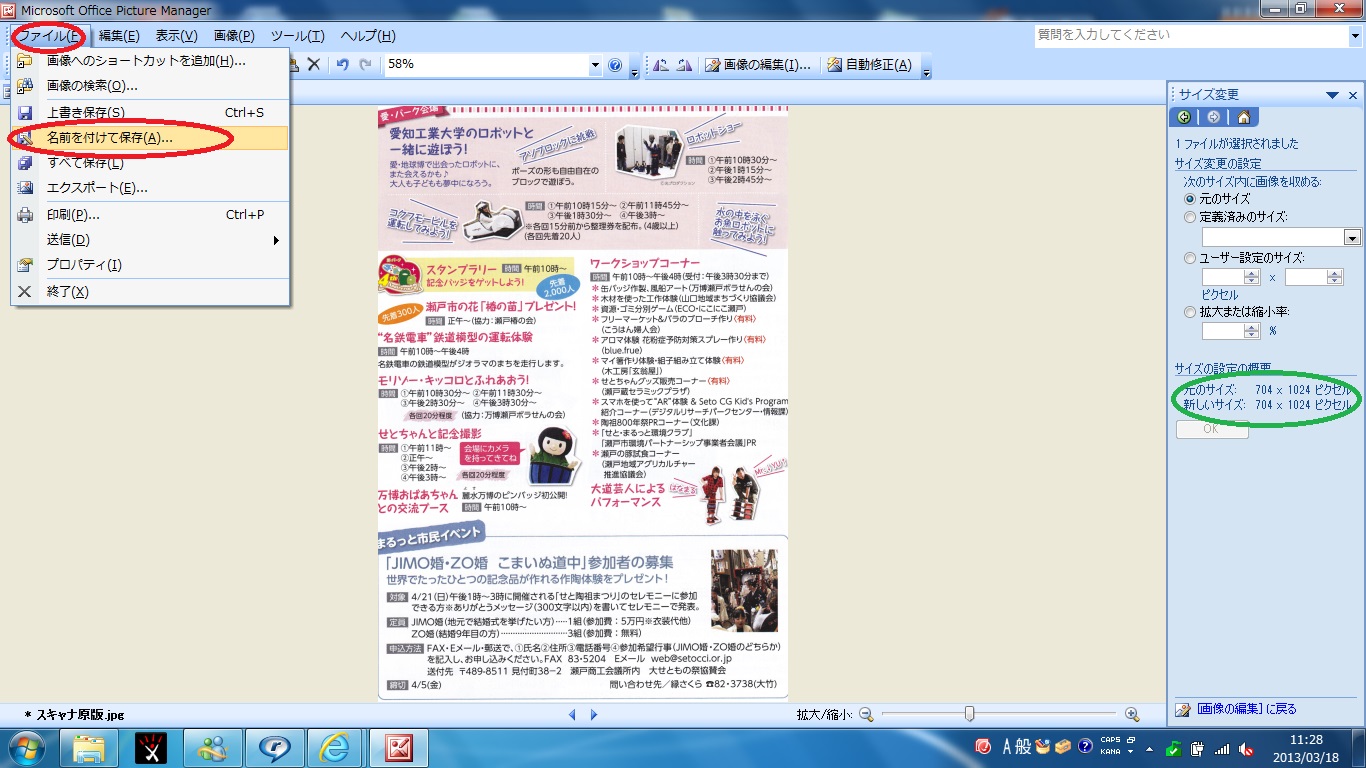Image resolution: width=1366 pixels, height=768 pixels.
Task: Select the 拡大または縮小率 radio button
Action: [x=1190, y=311]
